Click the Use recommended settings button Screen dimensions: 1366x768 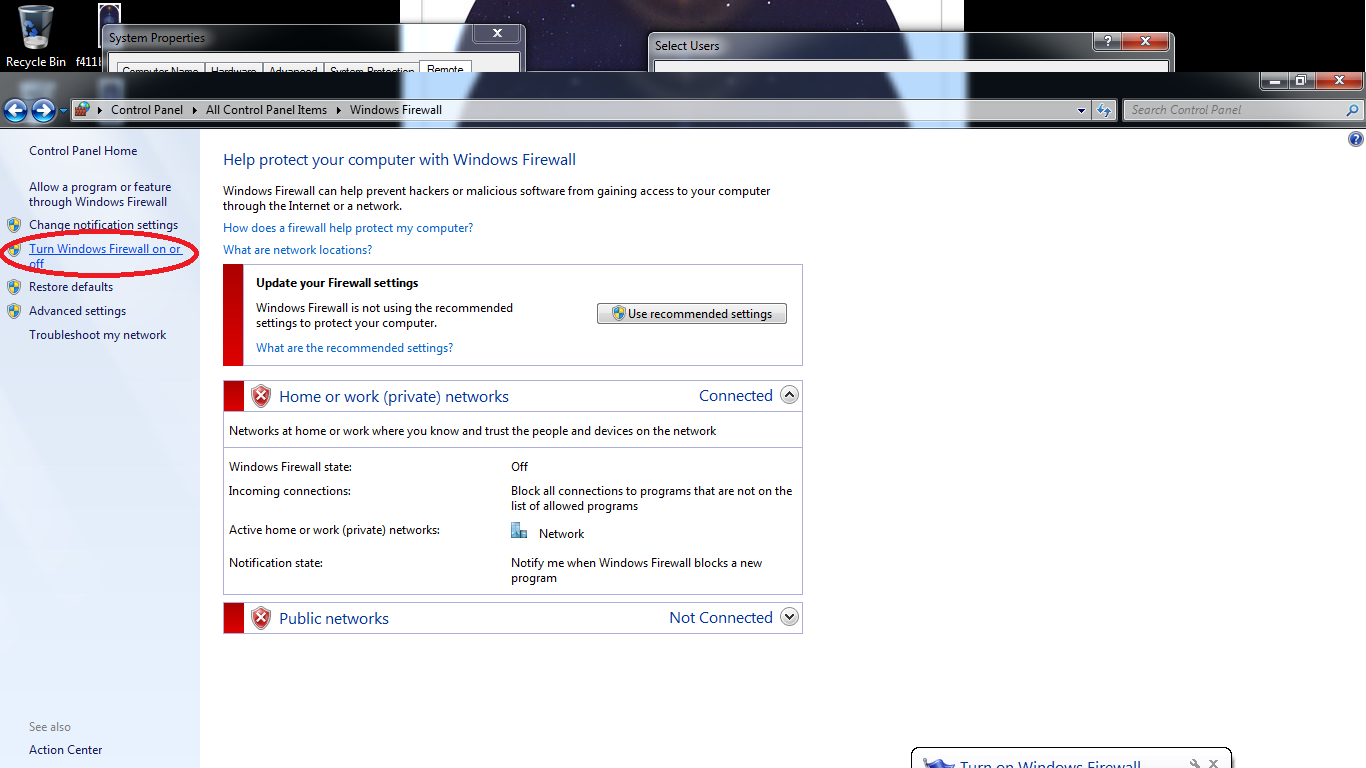coord(691,313)
